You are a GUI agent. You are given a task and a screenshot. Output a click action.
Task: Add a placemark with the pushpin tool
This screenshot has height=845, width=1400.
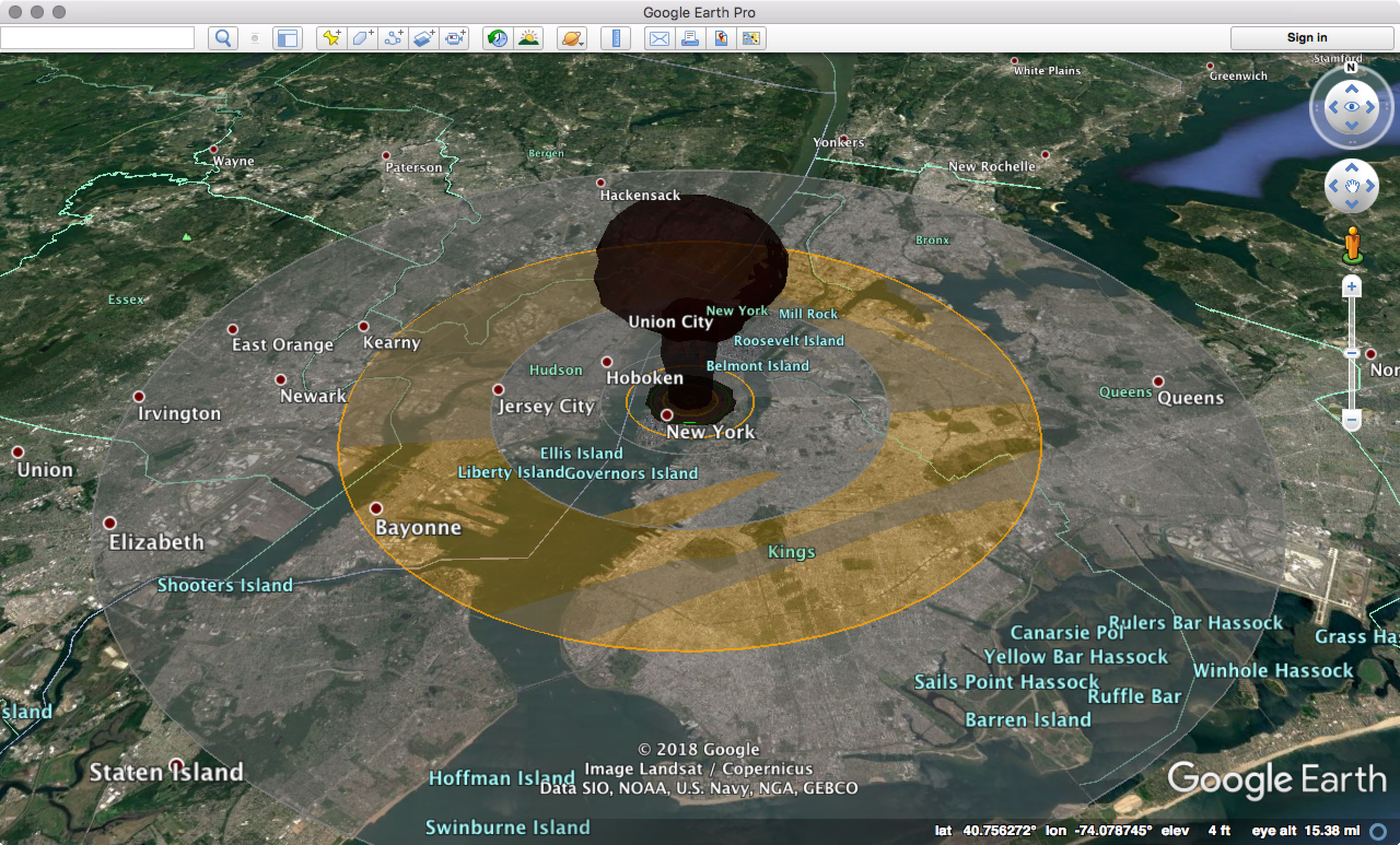332,39
